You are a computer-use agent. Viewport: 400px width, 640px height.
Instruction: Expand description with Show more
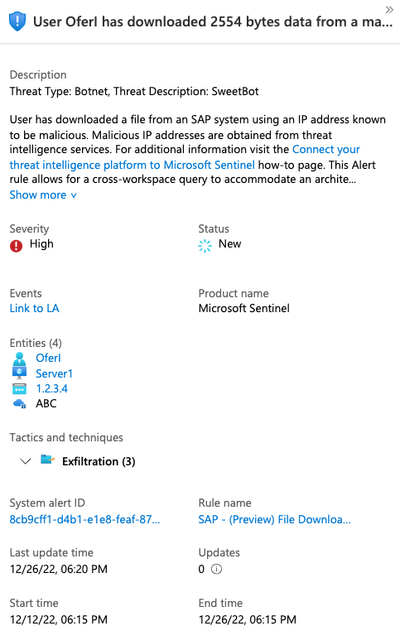(x=43, y=195)
